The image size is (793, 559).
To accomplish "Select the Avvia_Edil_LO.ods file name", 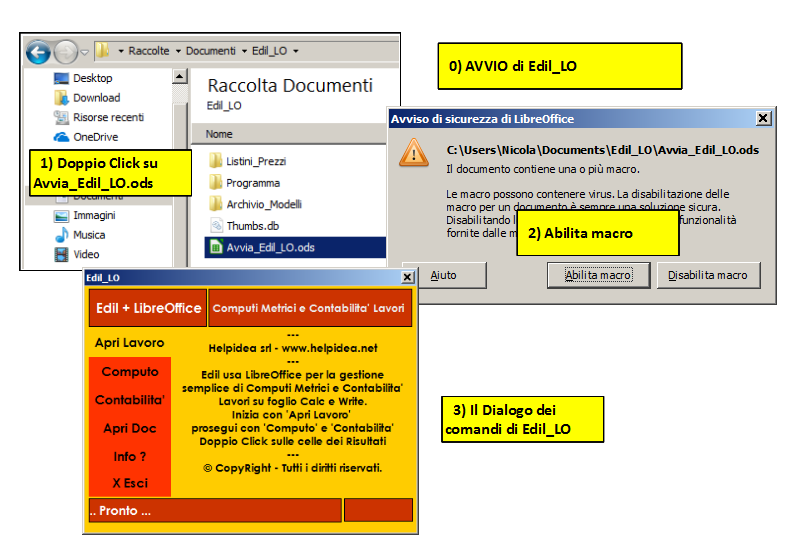I will tap(271, 248).
